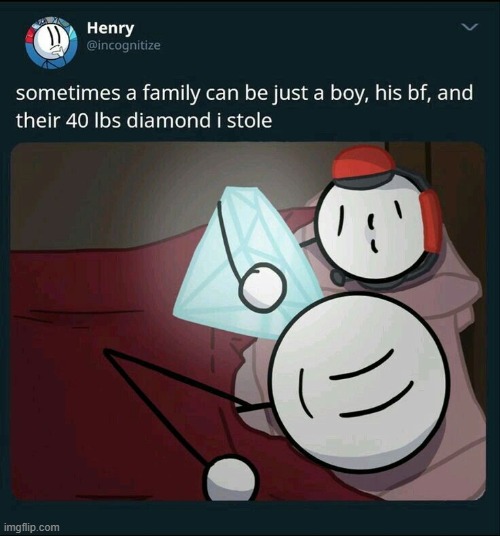Click the red headphone earcup on the character
This screenshot has width=500, height=536.
(x=431, y=222)
